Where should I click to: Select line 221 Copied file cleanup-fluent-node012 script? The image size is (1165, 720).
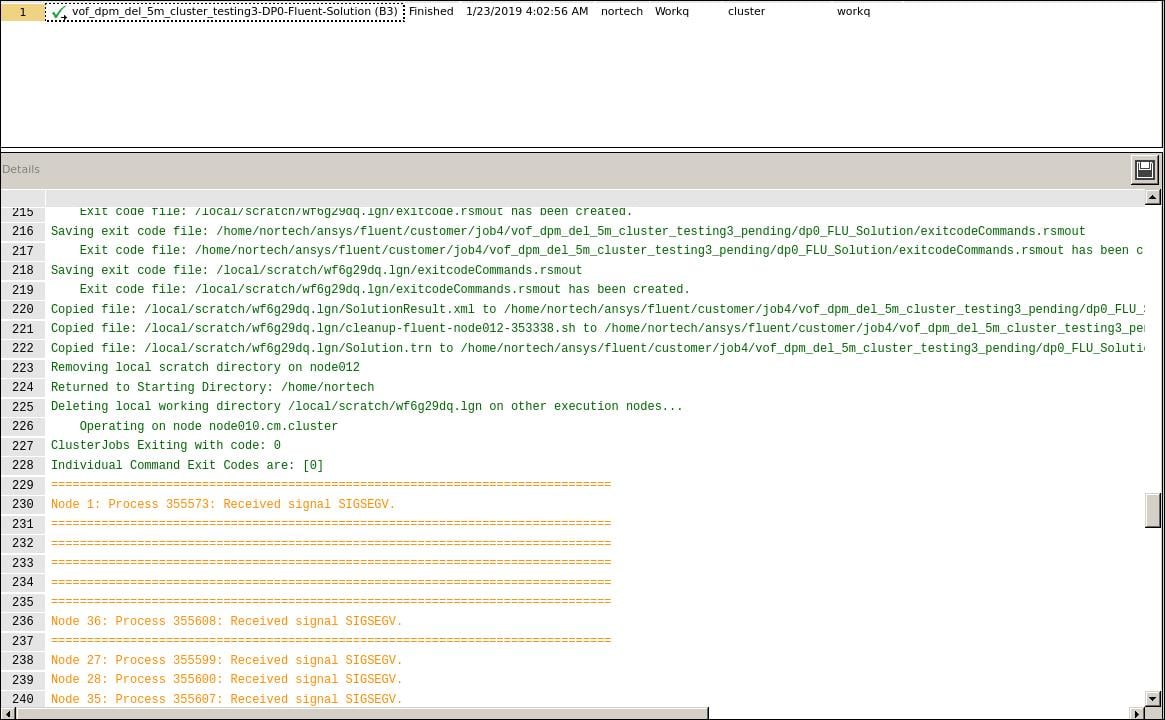(x=597, y=328)
